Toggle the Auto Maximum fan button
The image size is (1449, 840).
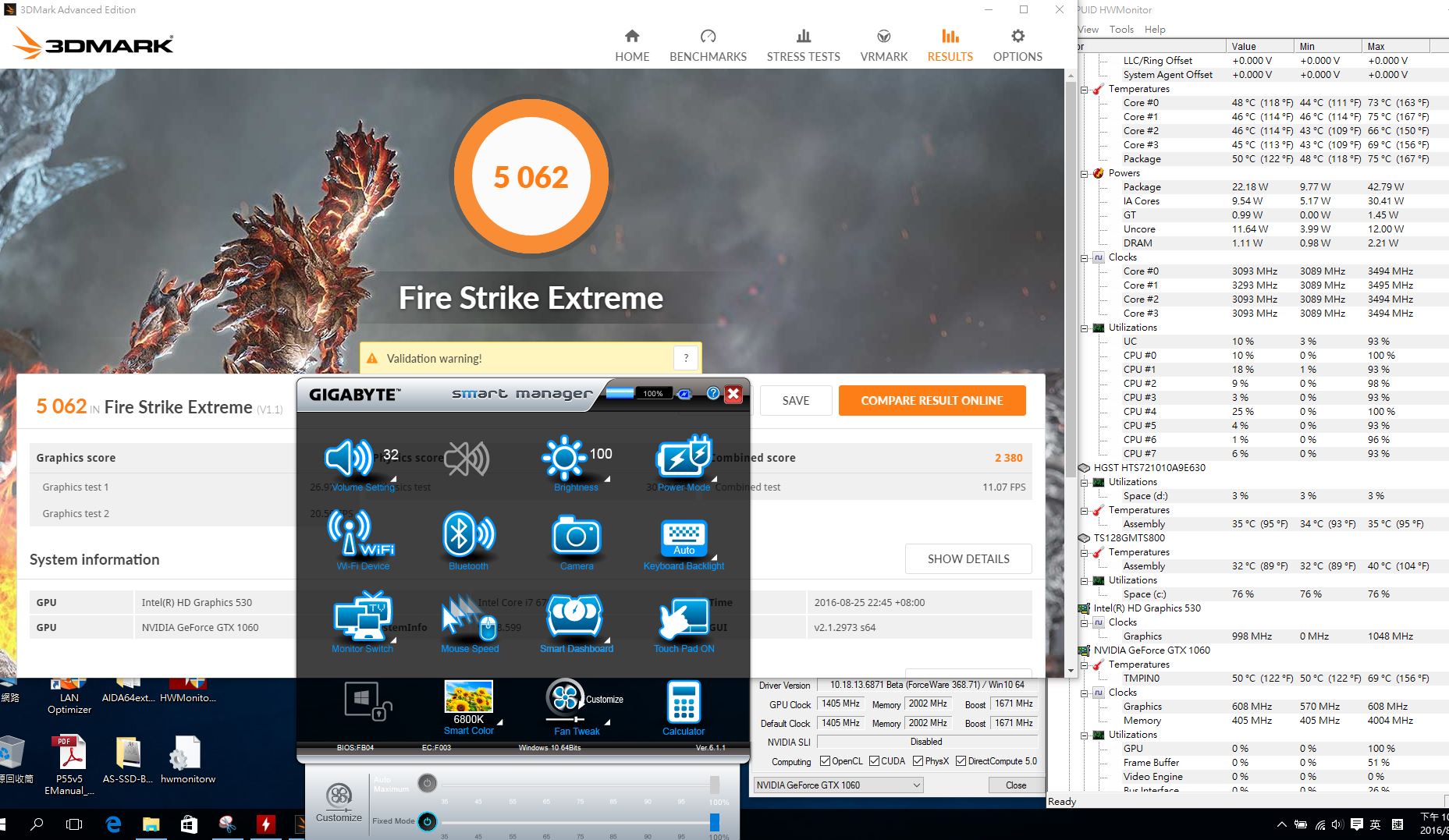click(x=427, y=783)
